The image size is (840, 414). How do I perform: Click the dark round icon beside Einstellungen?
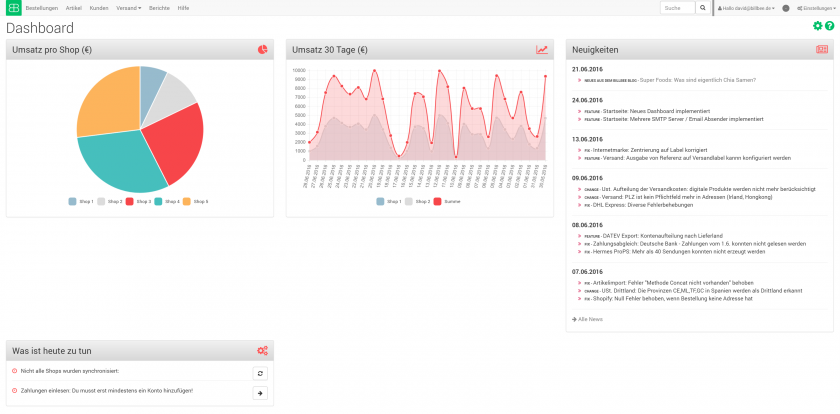point(785,9)
